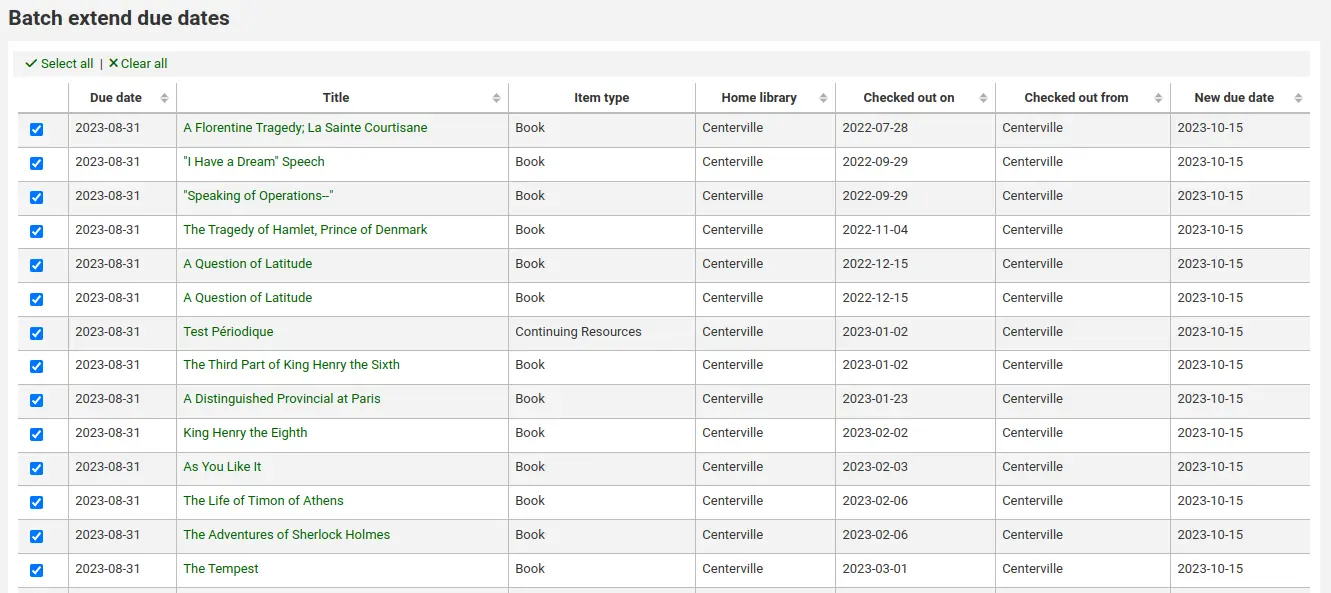Open "Speaking of Operations--" title link
Screen dimensions: 1331x593
(x=258, y=196)
